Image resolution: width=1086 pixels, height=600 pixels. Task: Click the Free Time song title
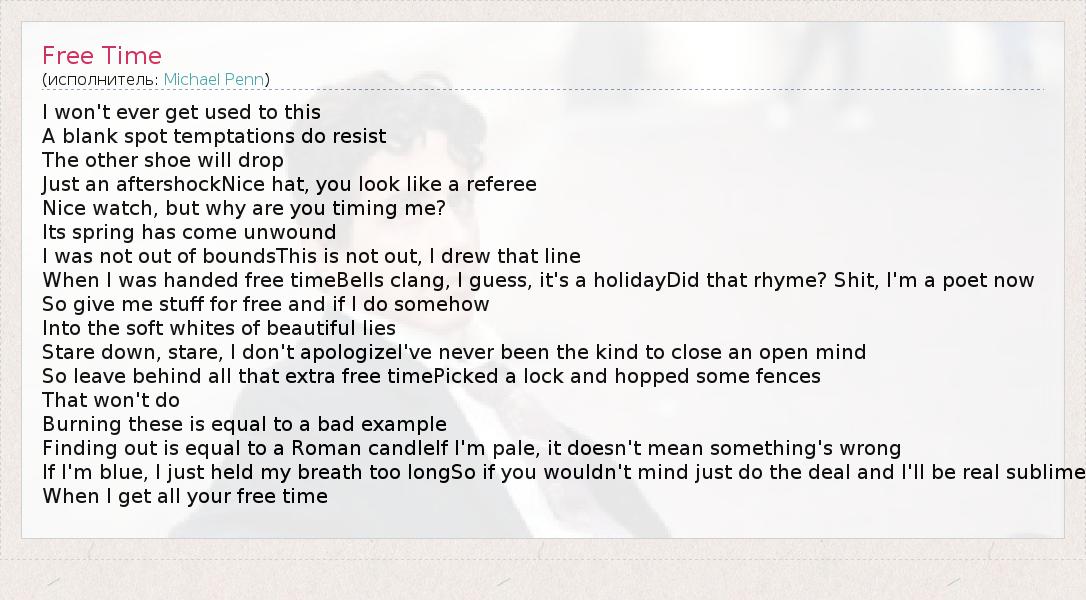102,56
